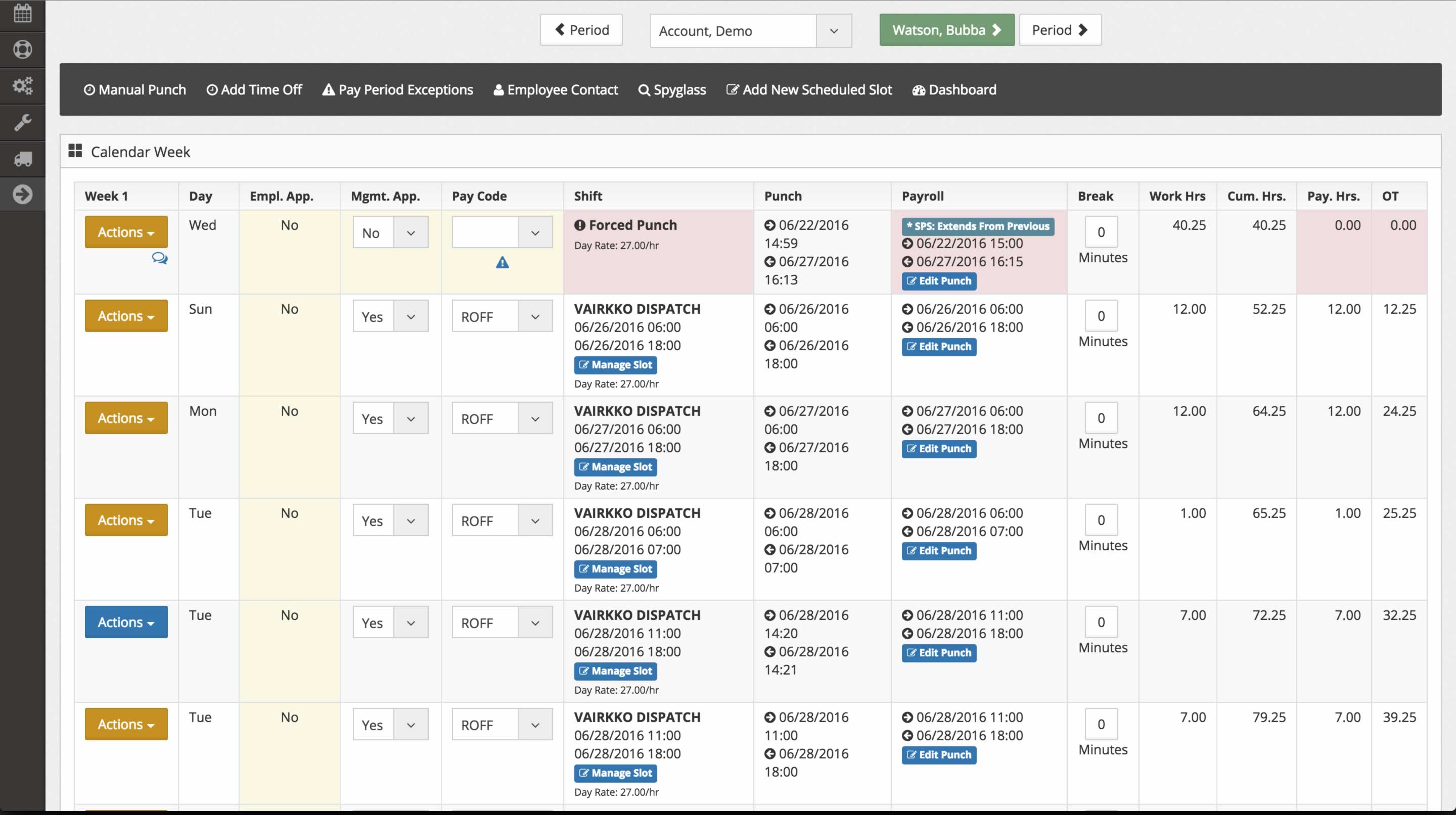Screen dimensions: 1456x815
Task: Click the wrench tools sidebar icon
Action: coord(22,122)
